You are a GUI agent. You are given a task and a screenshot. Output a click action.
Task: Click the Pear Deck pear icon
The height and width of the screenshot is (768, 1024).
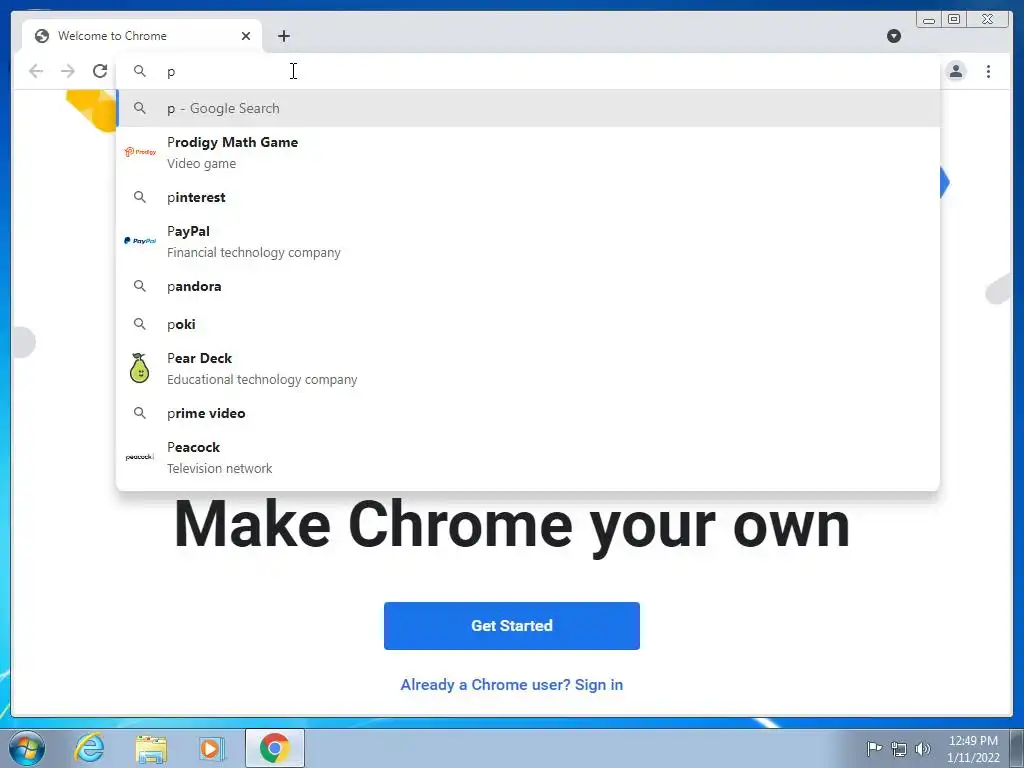139,368
